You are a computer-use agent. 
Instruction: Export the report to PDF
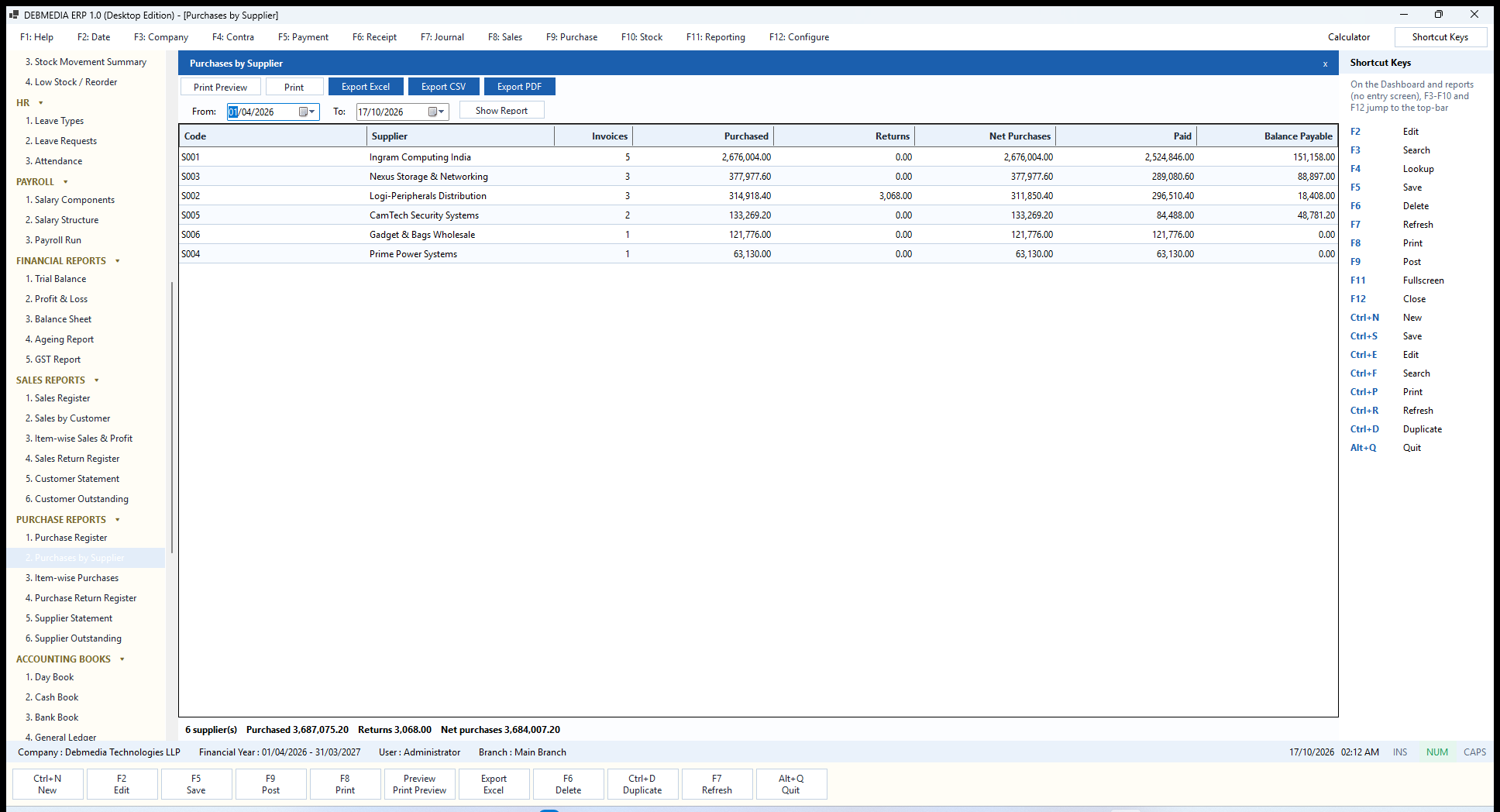click(x=519, y=87)
